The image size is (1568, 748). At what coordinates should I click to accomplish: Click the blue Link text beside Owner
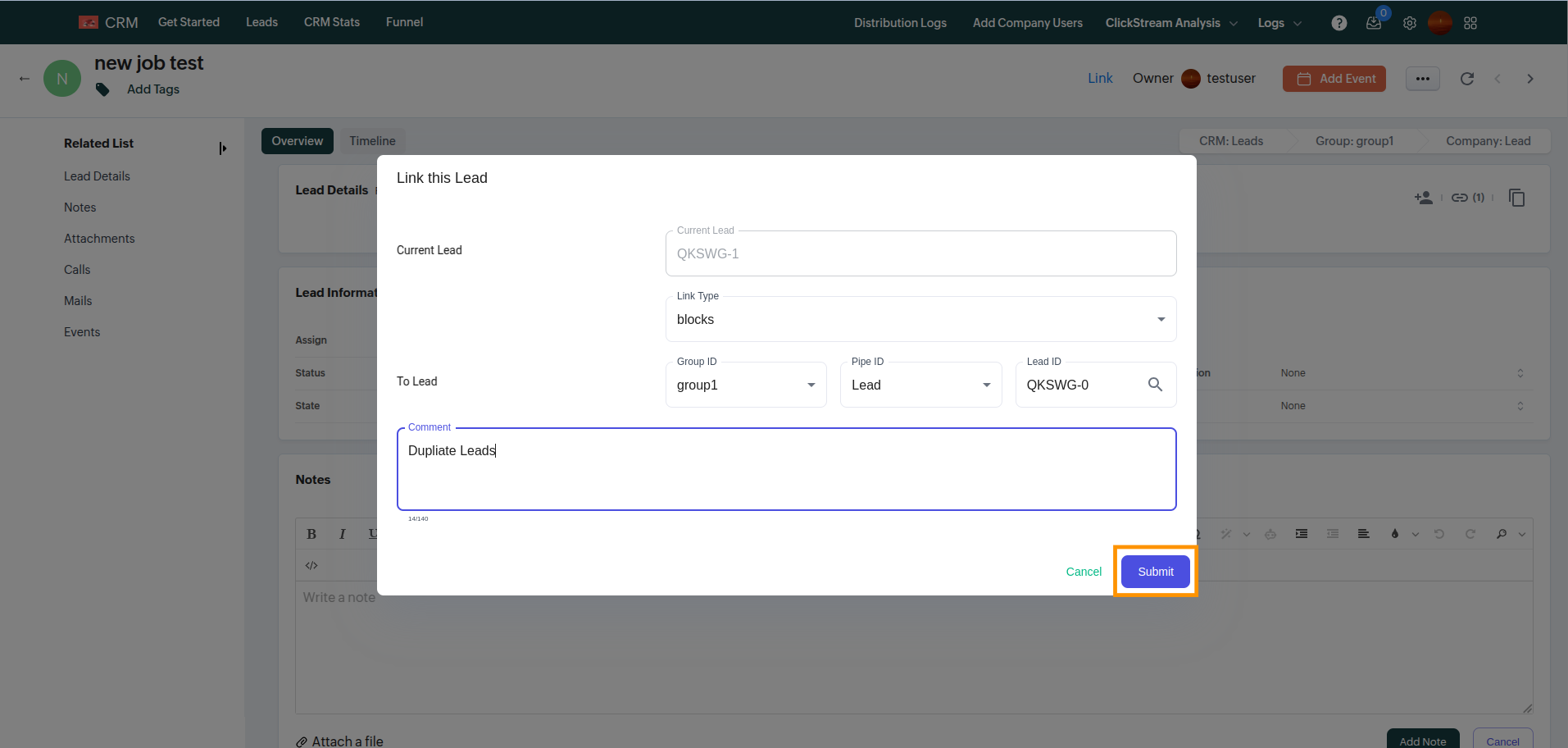(x=1100, y=78)
